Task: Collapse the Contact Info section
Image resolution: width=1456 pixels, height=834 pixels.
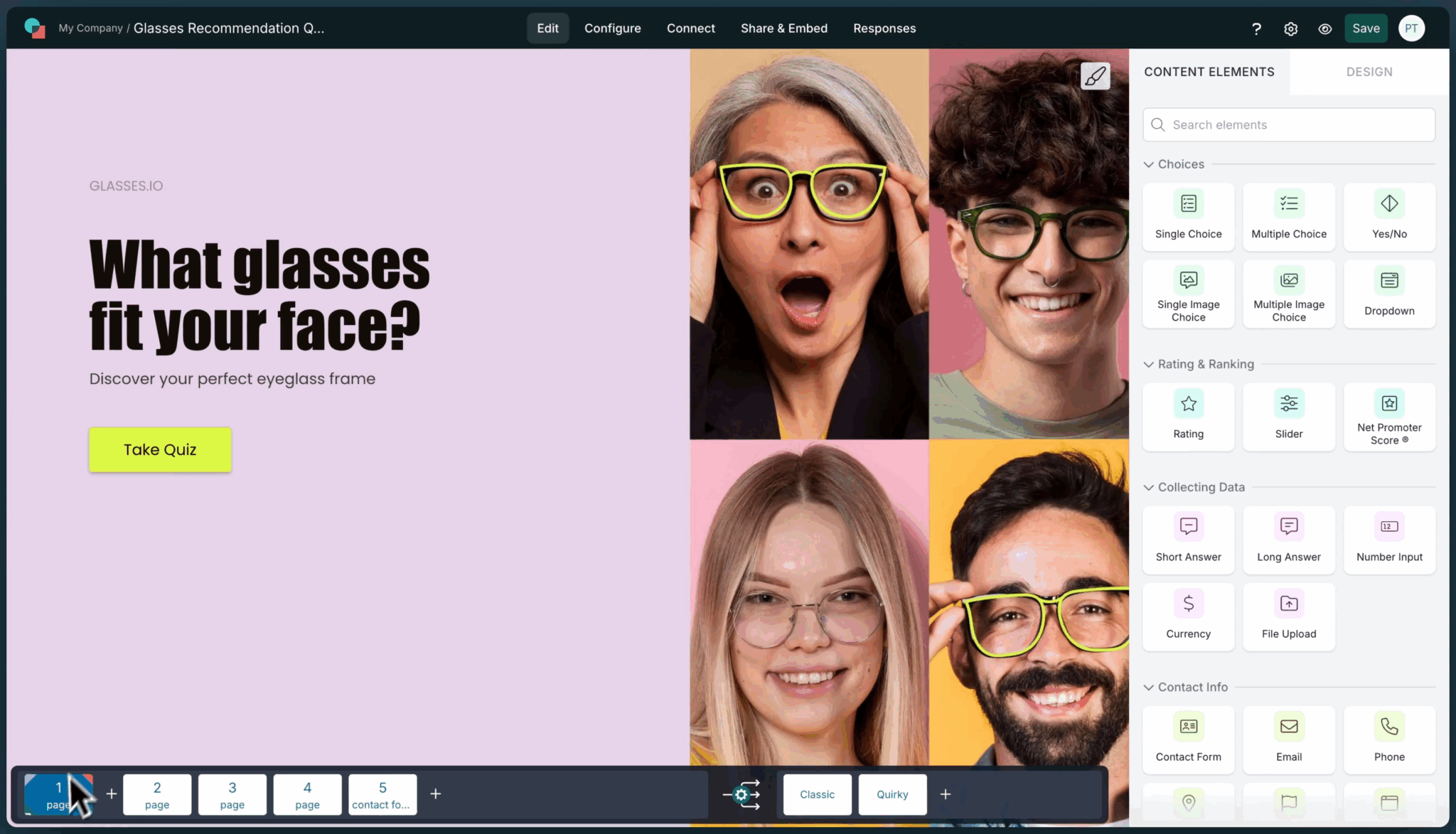Action: point(1148,687)
